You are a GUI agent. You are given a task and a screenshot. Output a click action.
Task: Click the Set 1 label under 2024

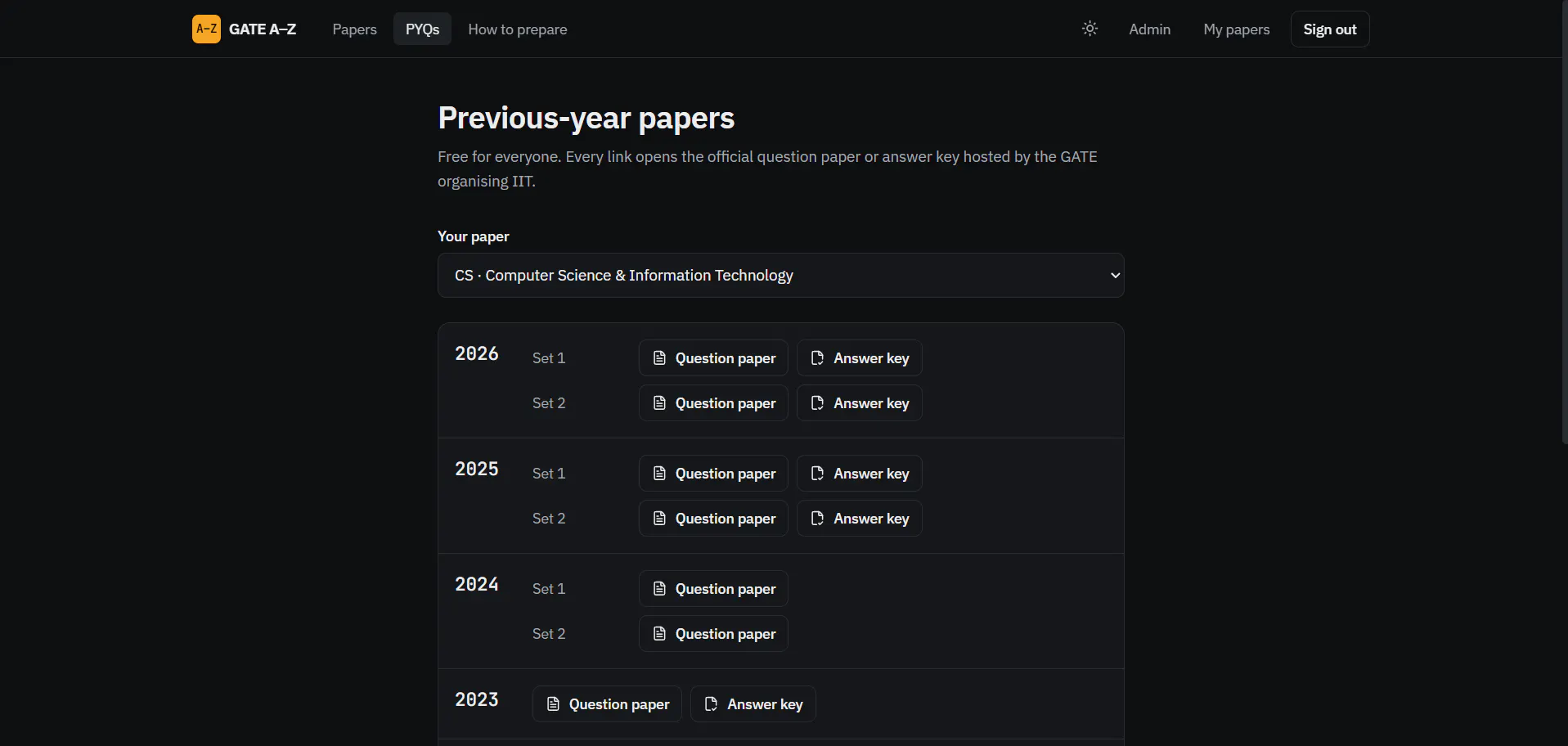click(x=548, y=589)
